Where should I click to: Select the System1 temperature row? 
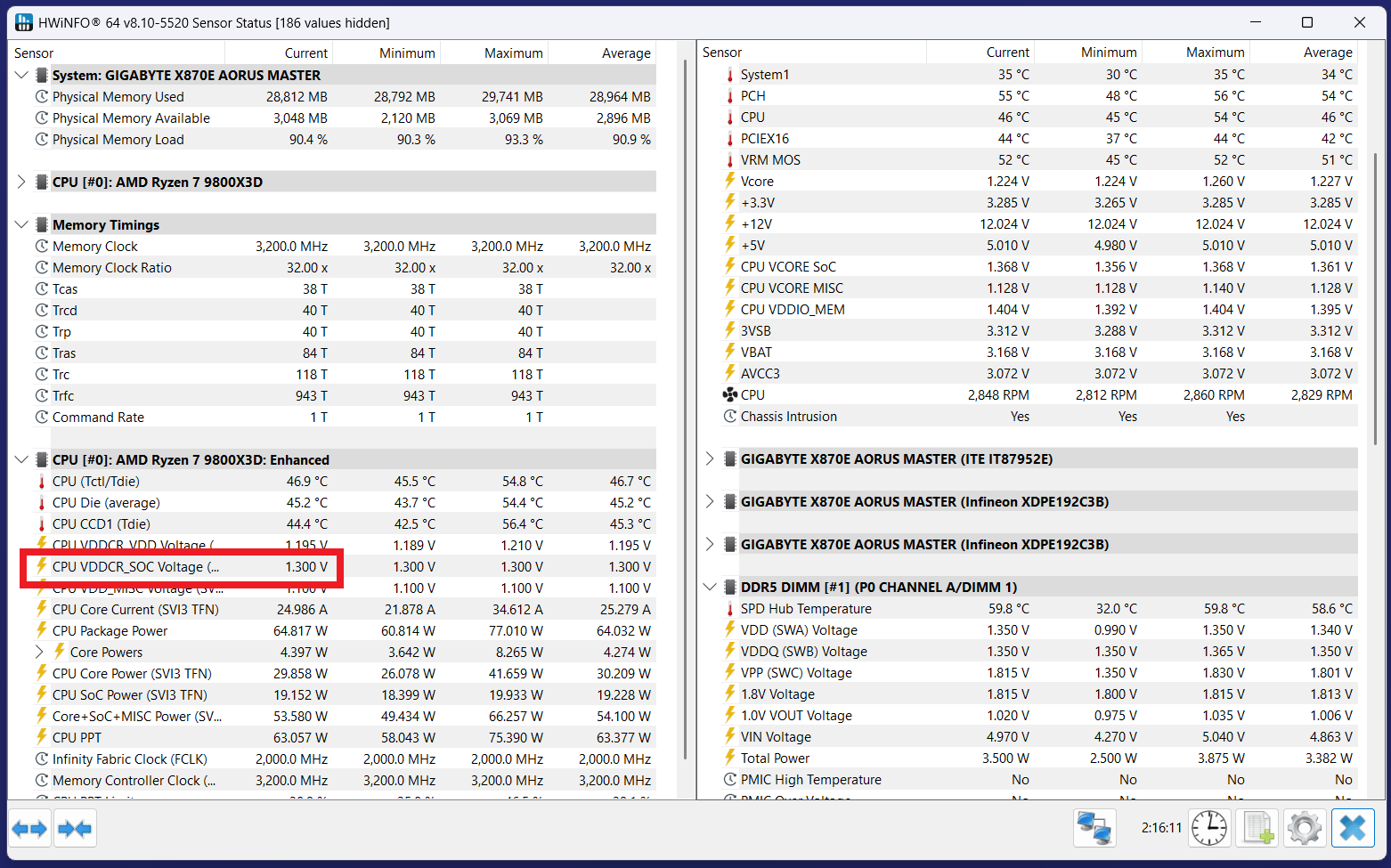tap(1040, 75)
